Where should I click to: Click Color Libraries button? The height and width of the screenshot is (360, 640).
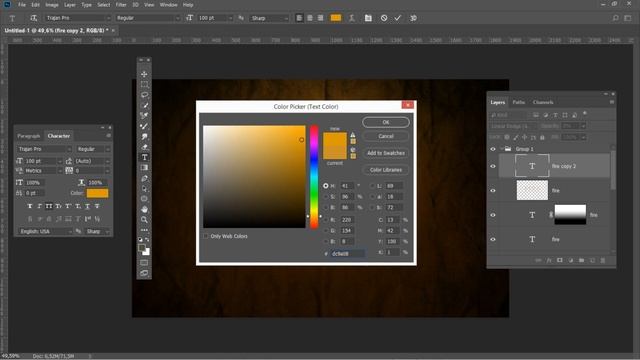click(x=386, y=170)
